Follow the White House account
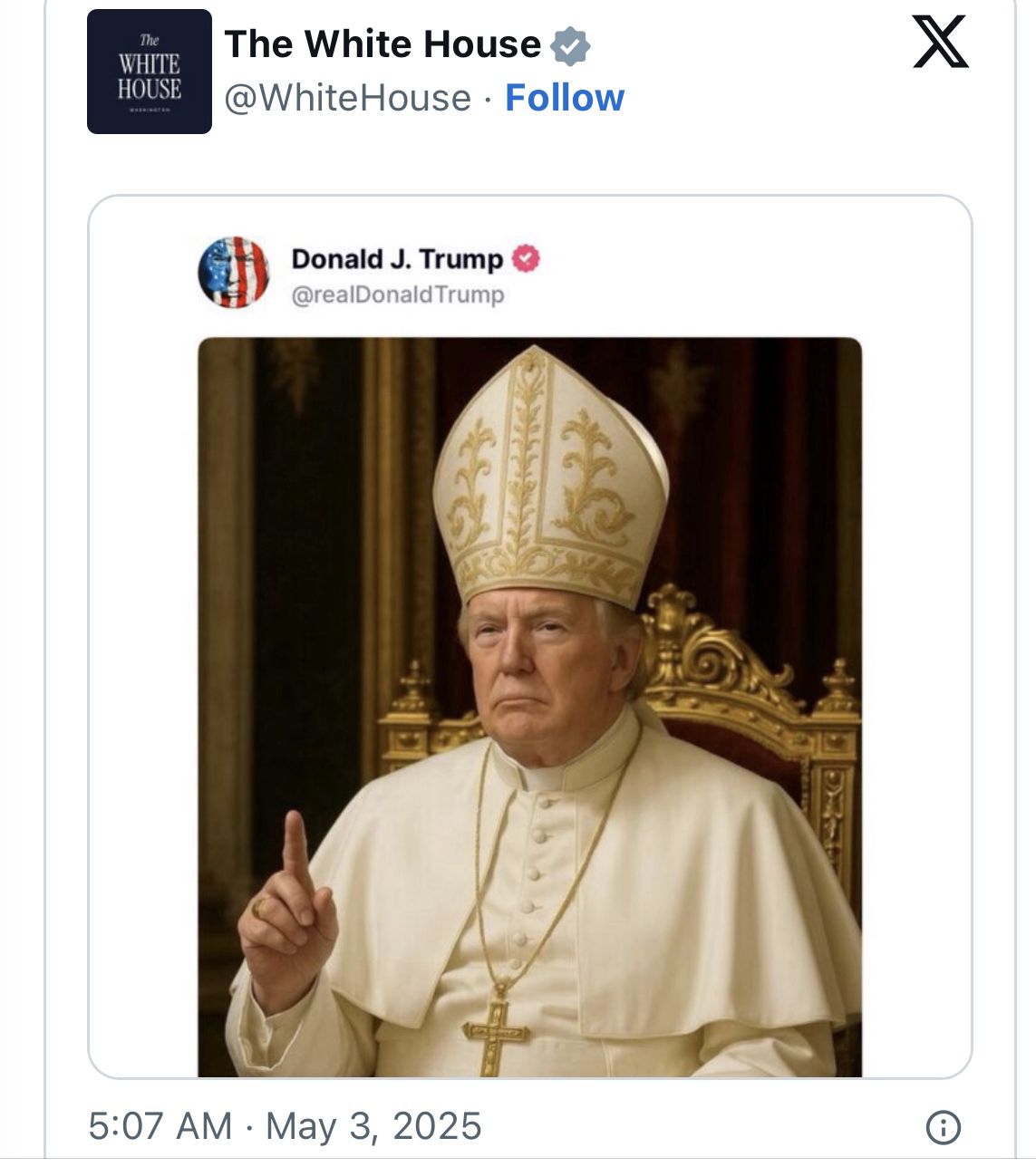Image resolution: width=1036 pixels, height=1167 pixels. [564, 98]
